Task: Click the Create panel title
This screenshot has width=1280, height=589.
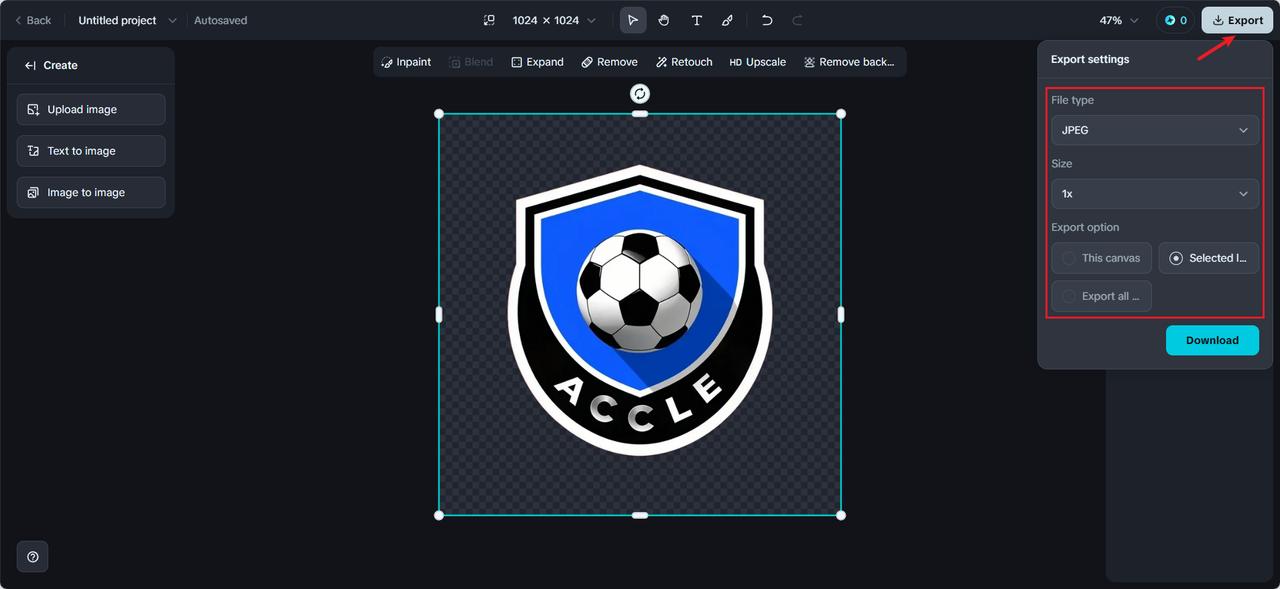Action: pyautogui.click(x=60, y=65)
